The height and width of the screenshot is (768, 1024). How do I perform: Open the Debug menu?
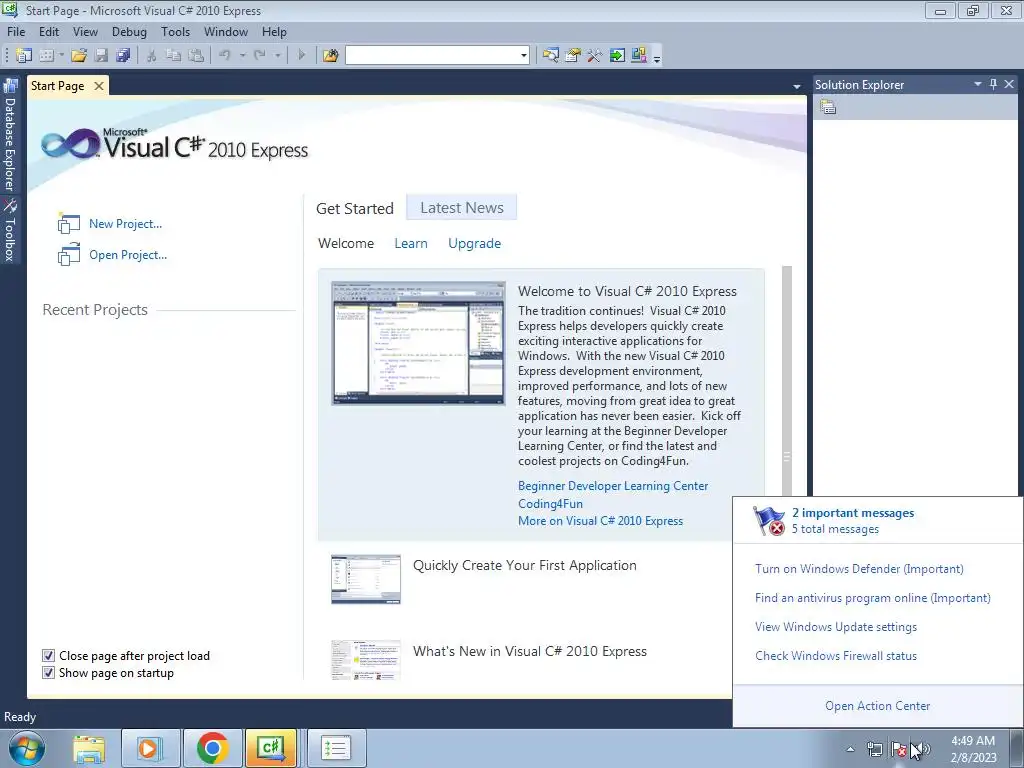tap(129, 31)
